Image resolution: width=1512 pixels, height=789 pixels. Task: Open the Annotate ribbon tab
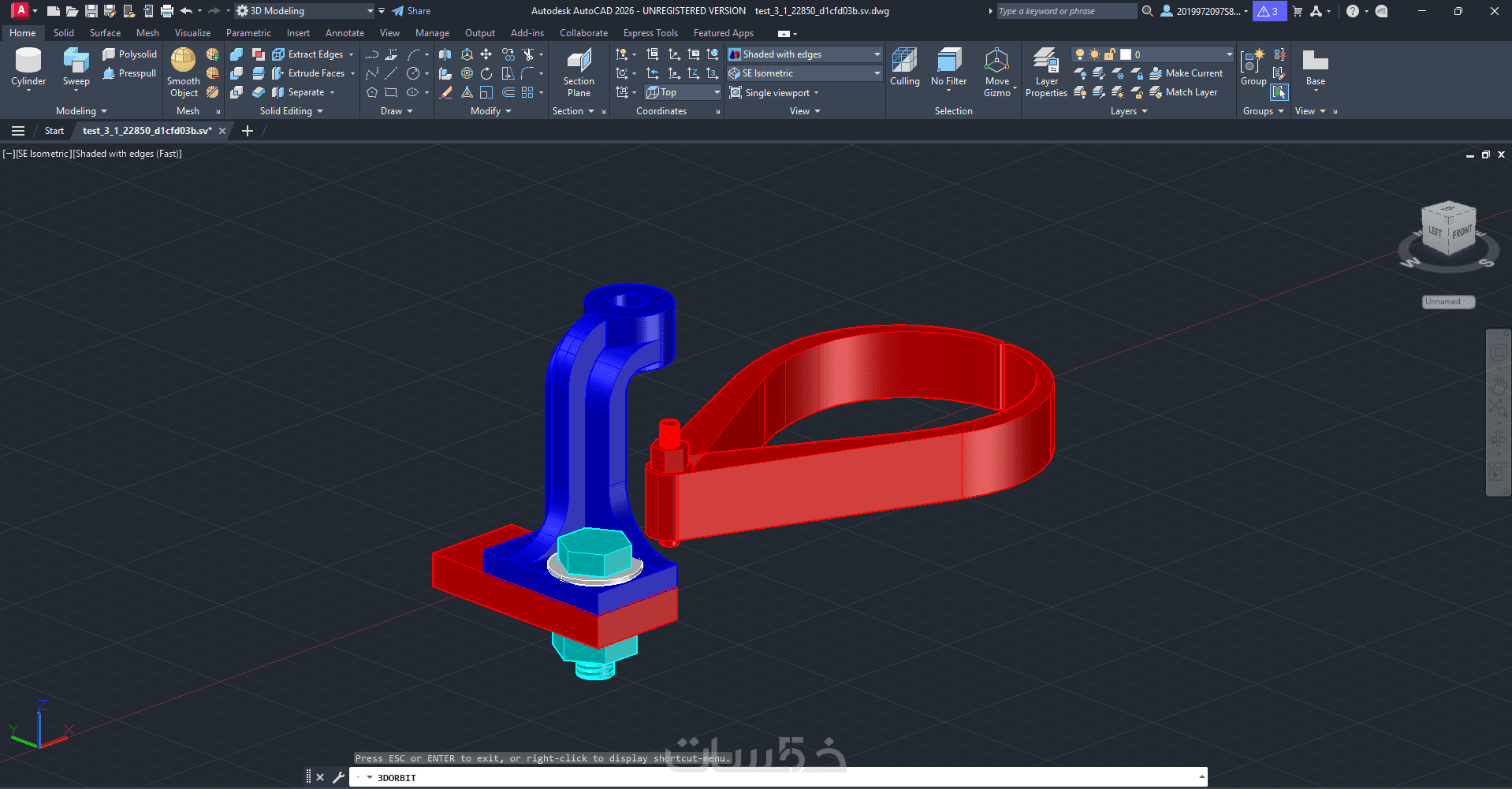pyautogui.click(x=344, y=33)
